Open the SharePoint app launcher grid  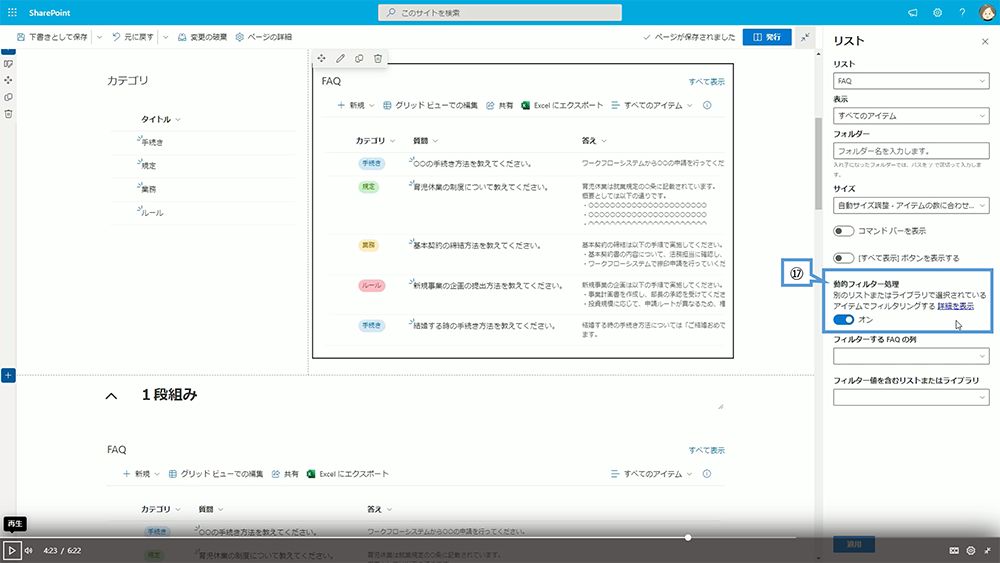click(12, 12)
